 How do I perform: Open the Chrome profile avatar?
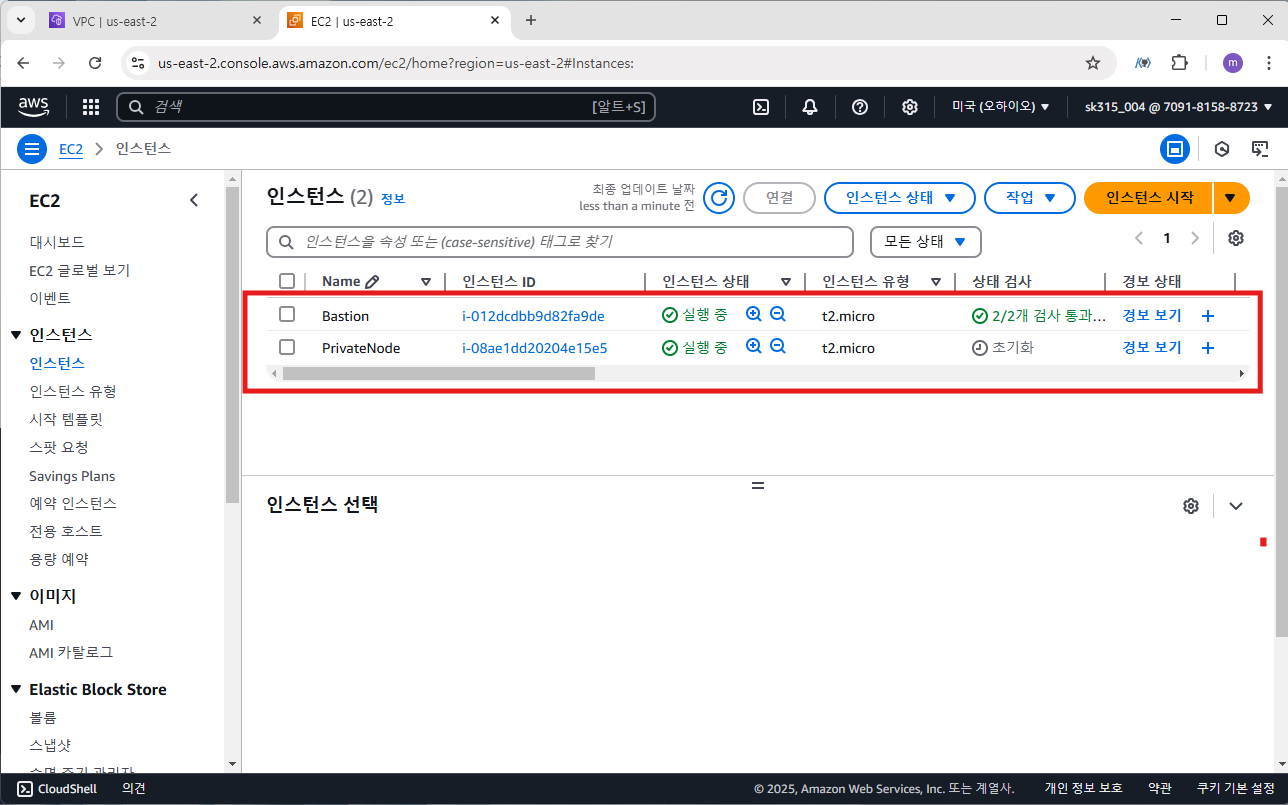(1233, 62)
